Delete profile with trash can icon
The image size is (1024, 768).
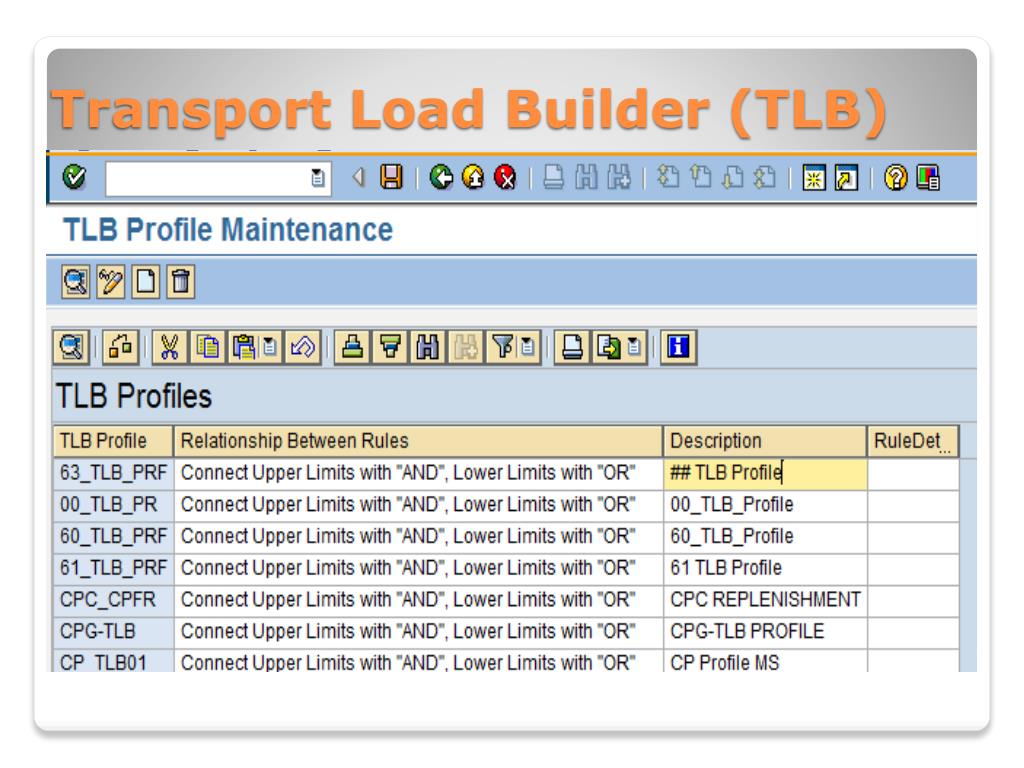tap(180, 282)
